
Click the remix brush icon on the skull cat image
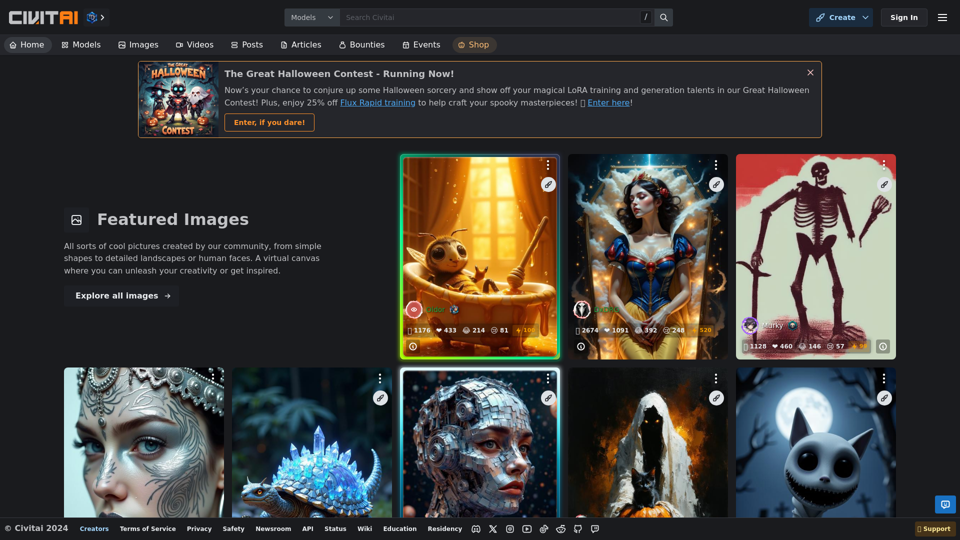(x=884, y=398)
